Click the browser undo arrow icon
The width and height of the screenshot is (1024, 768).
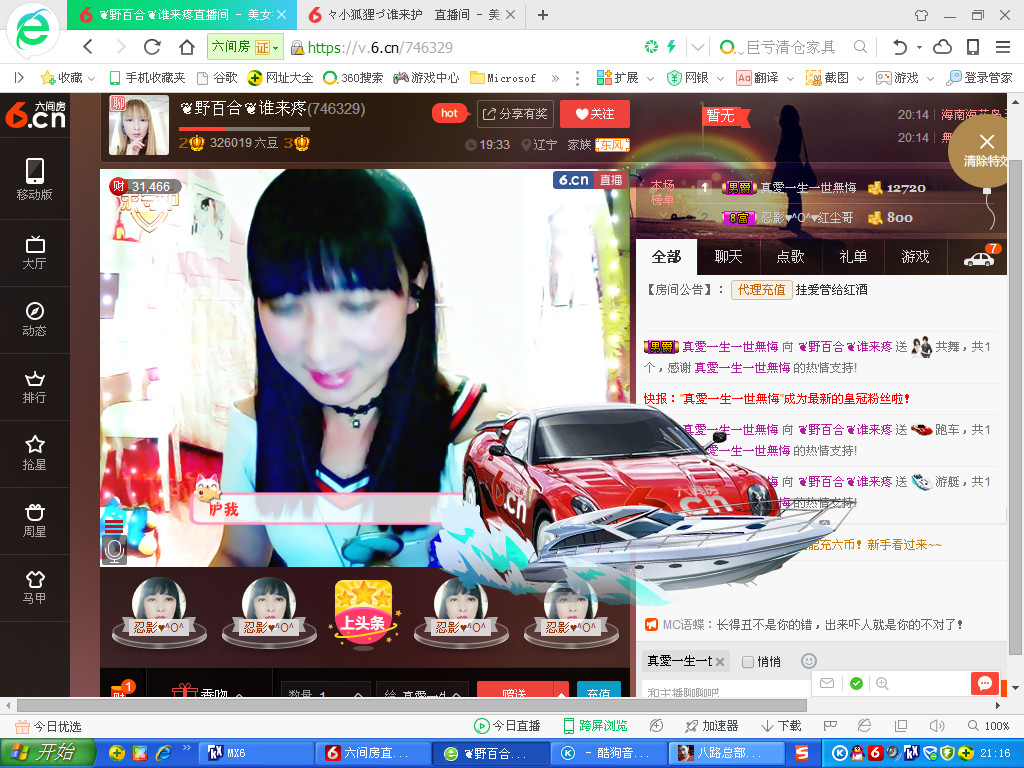click(x=900, y=47)
